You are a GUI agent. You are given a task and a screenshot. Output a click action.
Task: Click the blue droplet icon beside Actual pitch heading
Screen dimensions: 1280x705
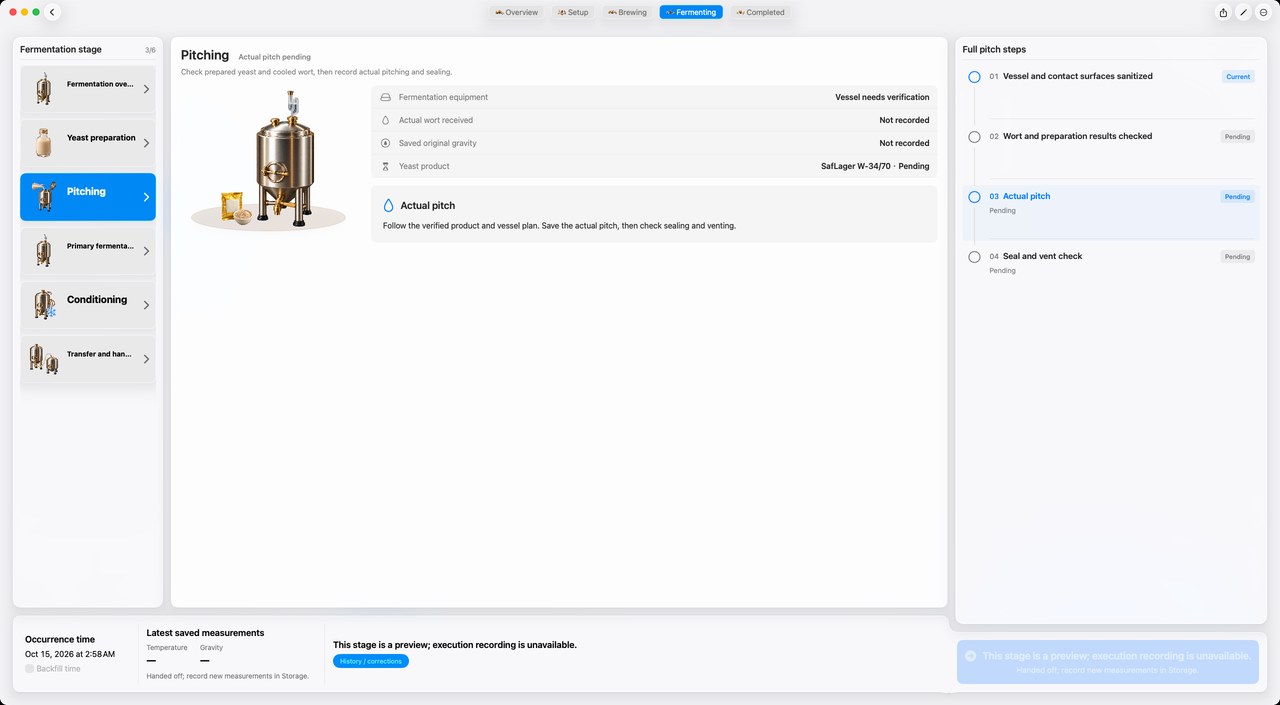point(389,205)
